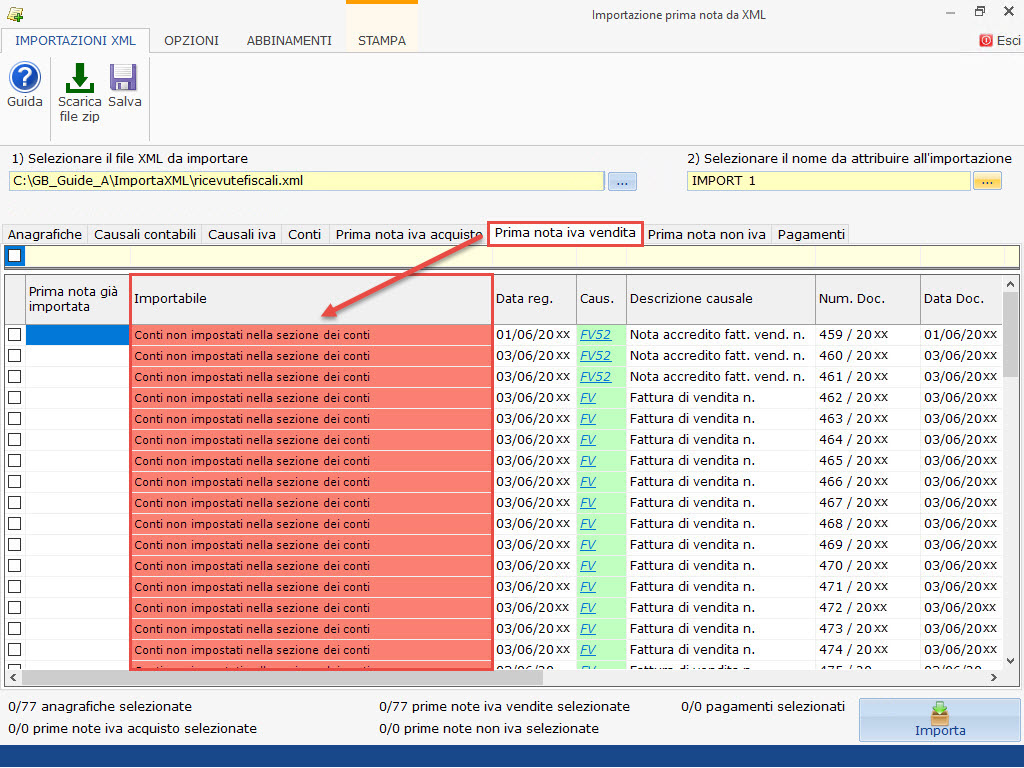Image resolution: width=1024 pixels, height=768 pixels.
Task: Click Prima nota già importata column header
Action: (x=77, y=299)
